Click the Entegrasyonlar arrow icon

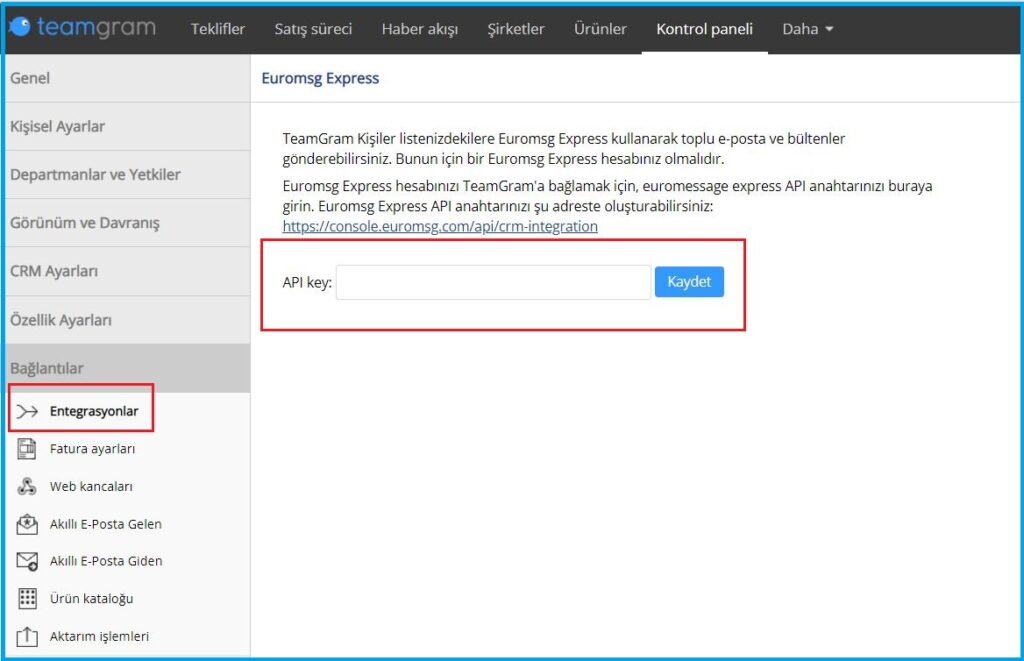coord(27,411)
